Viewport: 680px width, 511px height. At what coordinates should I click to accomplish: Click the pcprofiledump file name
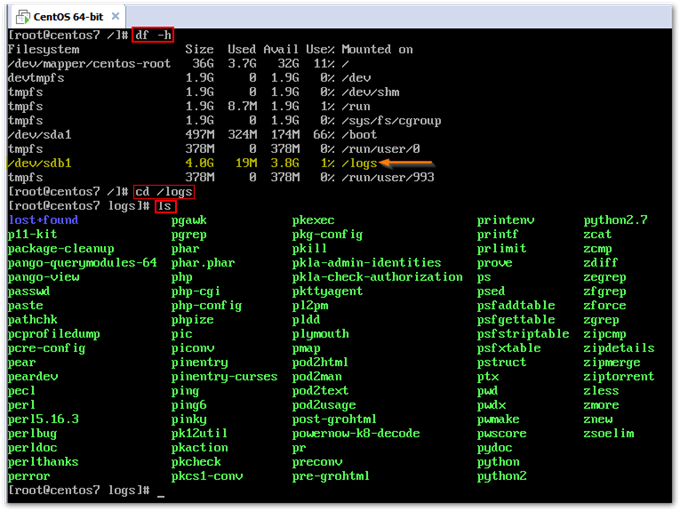coord(54,334)
